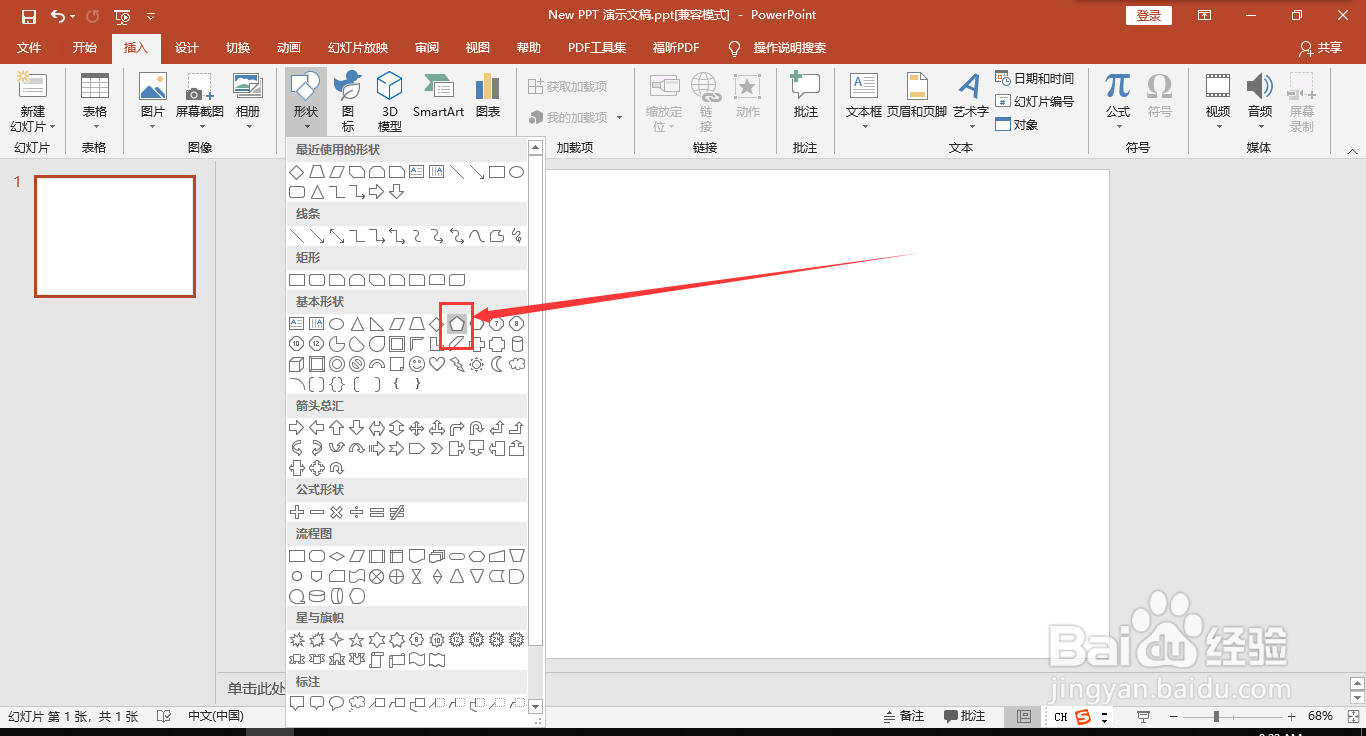This screenshot has height=736, width=1366.
Task: Choose the flowchart collate hourglass shape
Action: pos(417,576)
